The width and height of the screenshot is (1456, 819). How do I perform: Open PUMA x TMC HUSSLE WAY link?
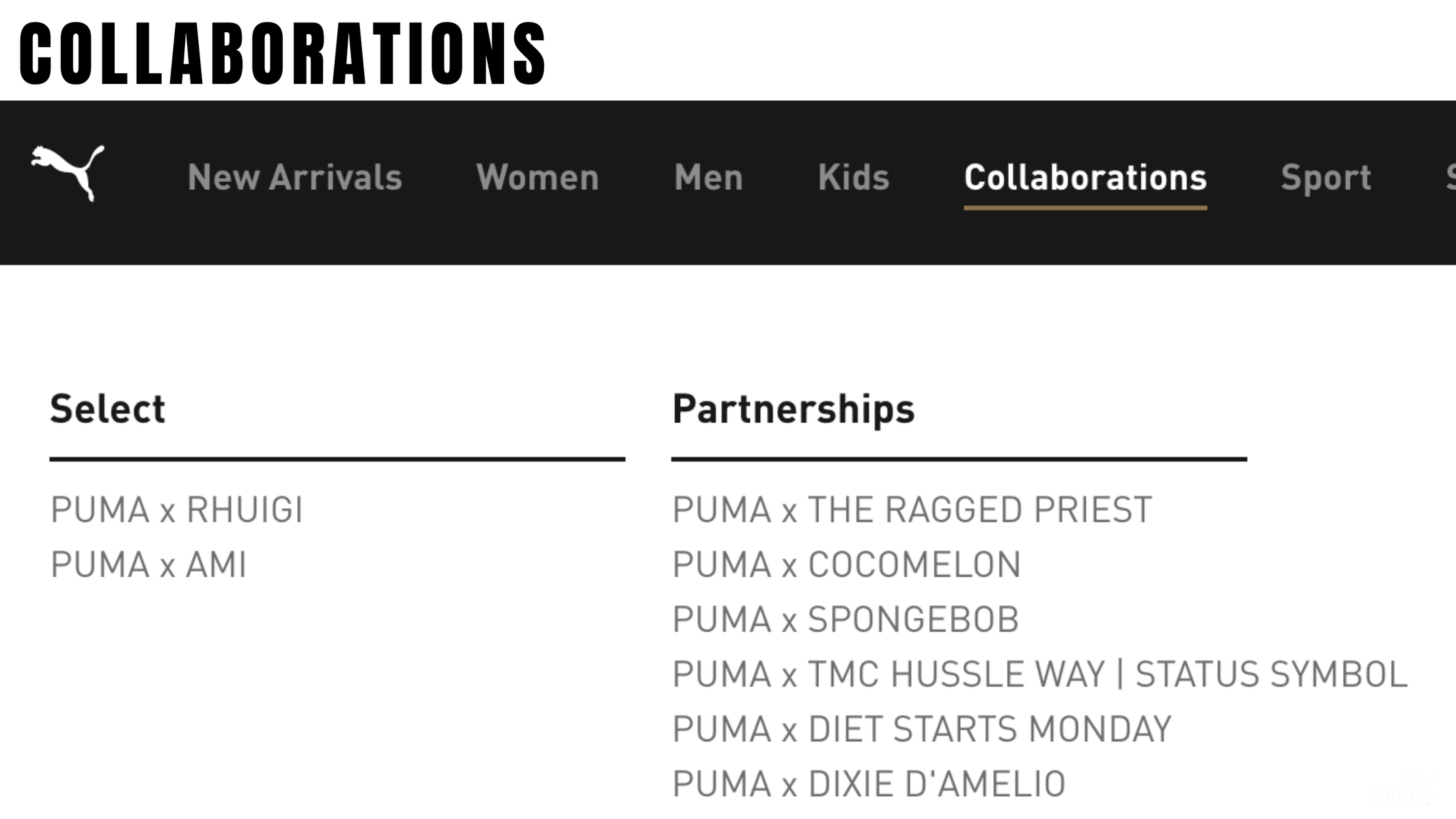tap(1040, 674)
